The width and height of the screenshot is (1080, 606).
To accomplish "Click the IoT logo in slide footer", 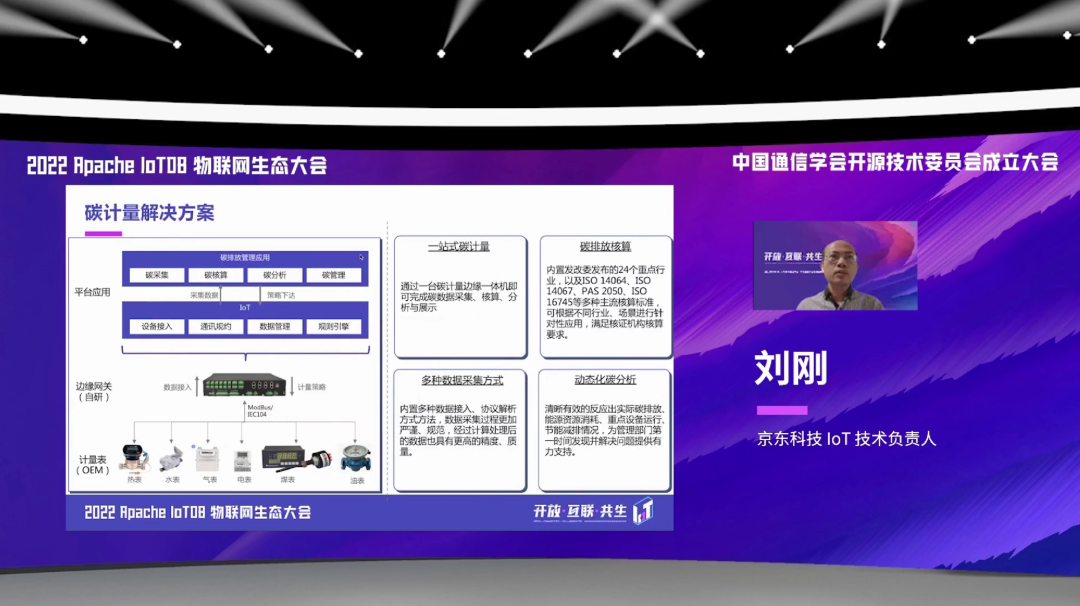I will tap(642, 511).
